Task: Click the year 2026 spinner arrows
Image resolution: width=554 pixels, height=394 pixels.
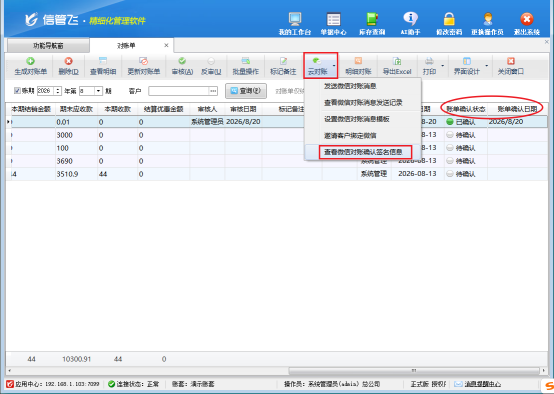Action: 58,91
